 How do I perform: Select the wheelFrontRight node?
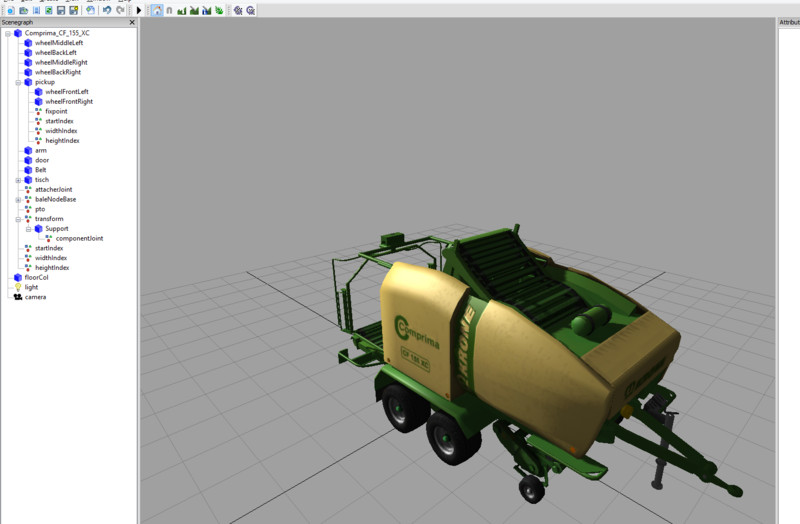(x=69, y=102)
